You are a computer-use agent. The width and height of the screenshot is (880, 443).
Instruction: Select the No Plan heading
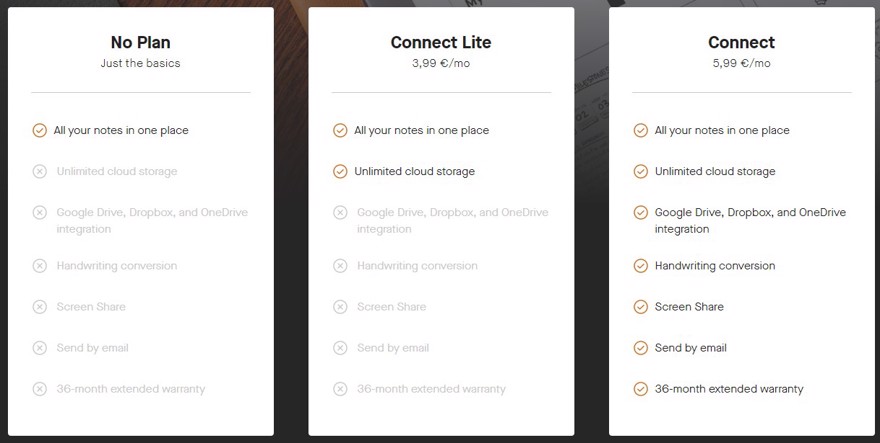tap(140, 43)
